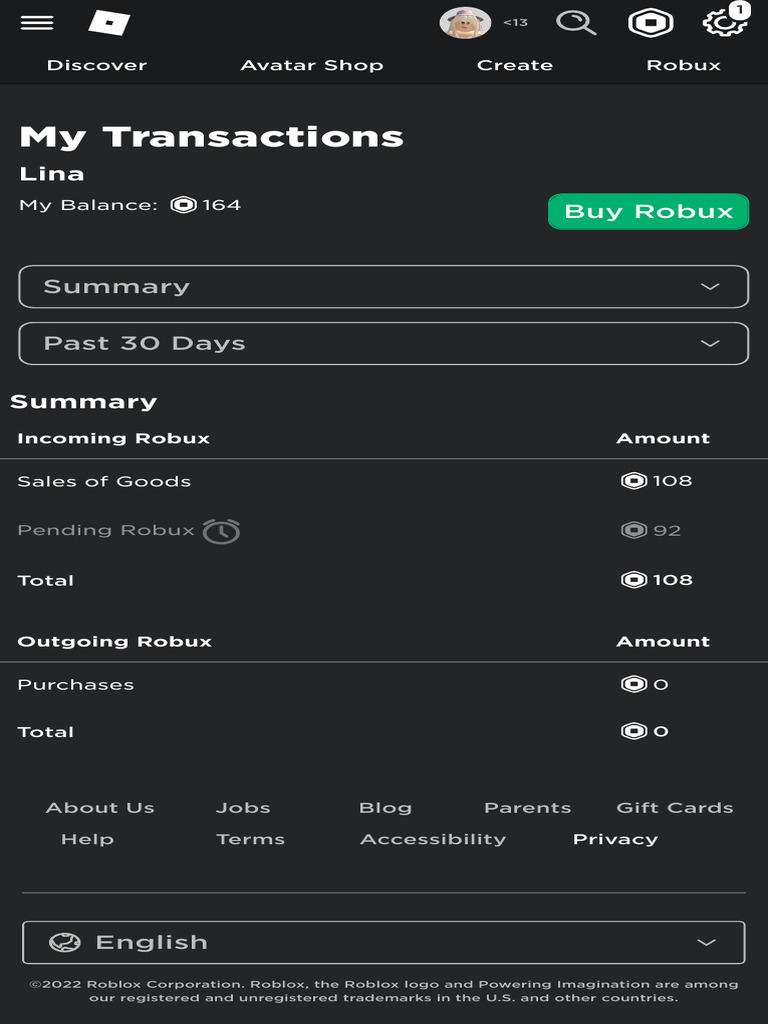Switch to the Avatar Shop tab
The image size is (768, 1024).
[312, 65]
